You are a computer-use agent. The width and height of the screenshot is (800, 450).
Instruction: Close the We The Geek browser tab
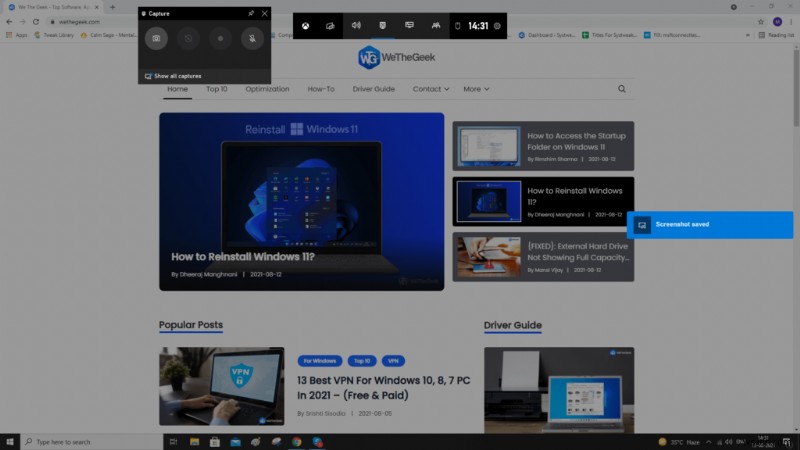[96, 7]
